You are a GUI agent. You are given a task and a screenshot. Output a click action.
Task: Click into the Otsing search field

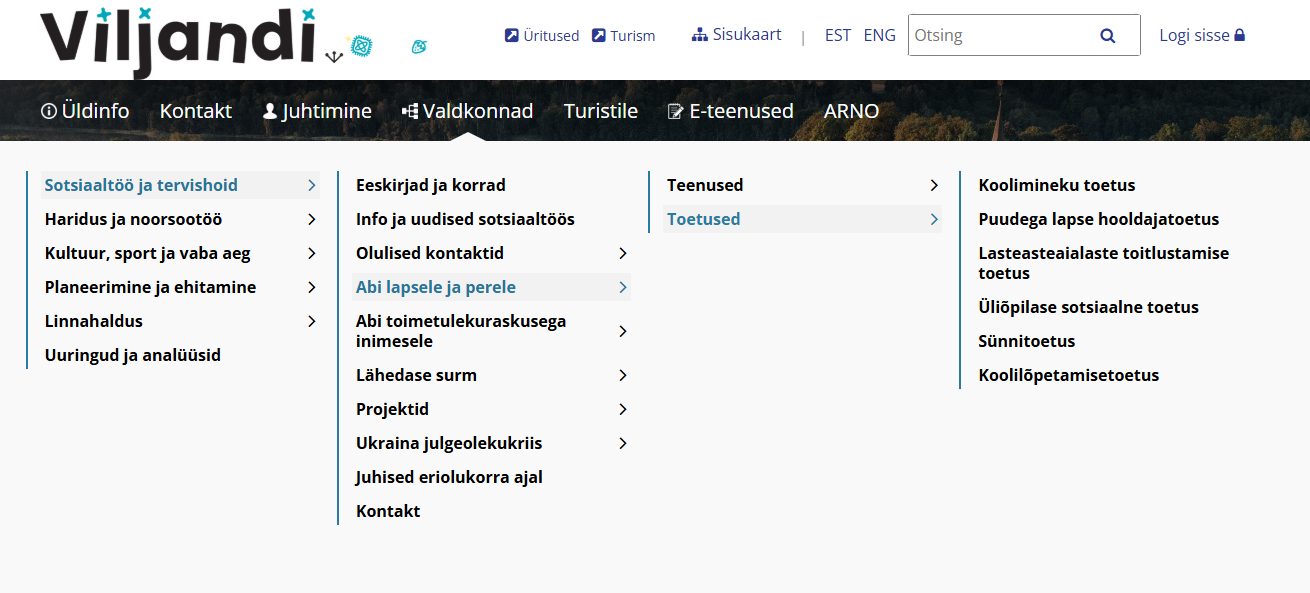click(1000, 36)
